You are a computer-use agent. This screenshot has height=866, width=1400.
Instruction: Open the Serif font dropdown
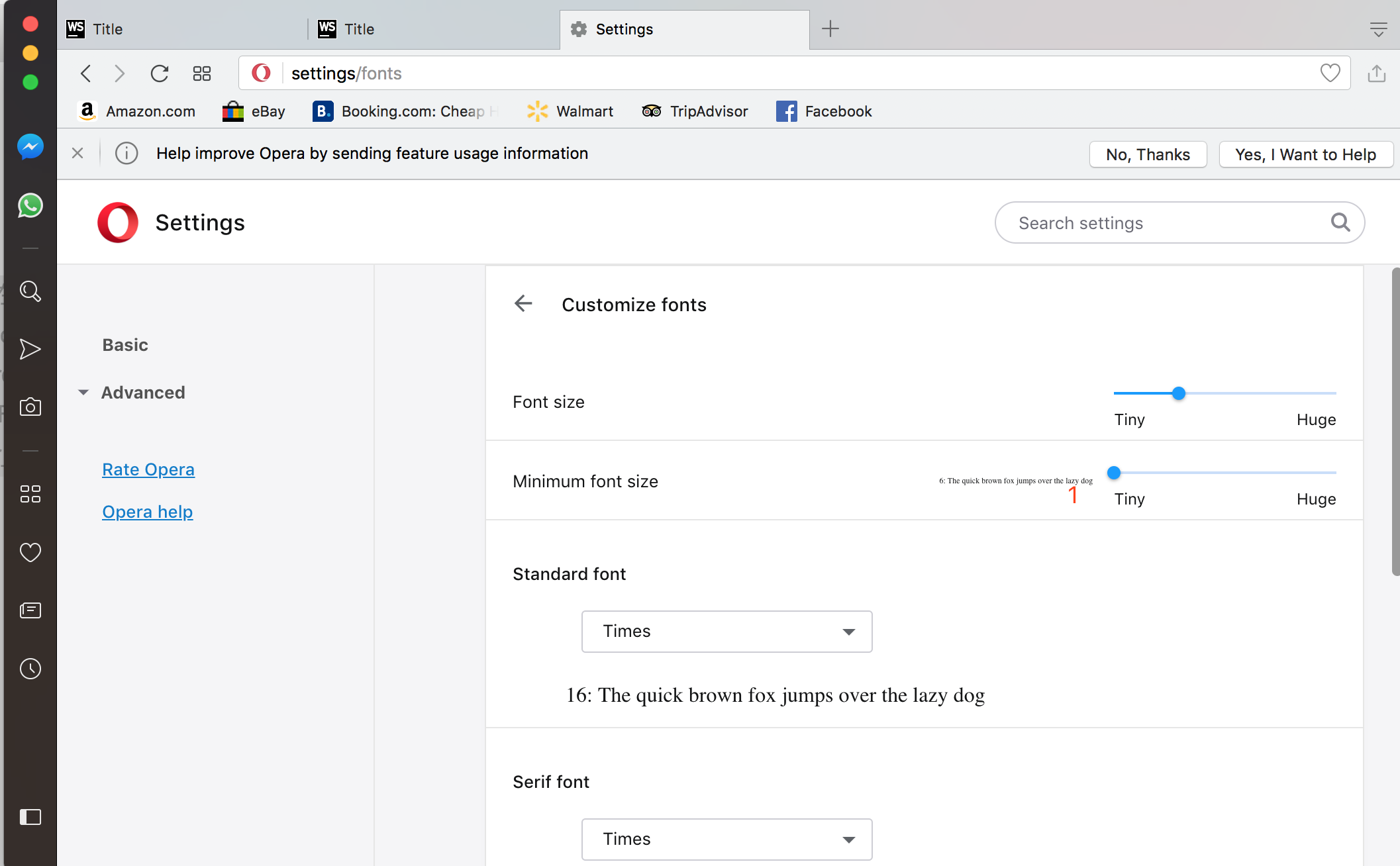[x=726, y=840]
